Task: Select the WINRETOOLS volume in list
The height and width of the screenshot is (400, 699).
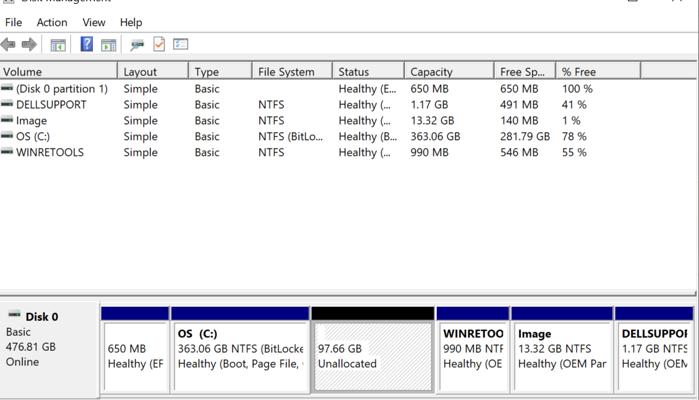Action: (x=50, y=152)
